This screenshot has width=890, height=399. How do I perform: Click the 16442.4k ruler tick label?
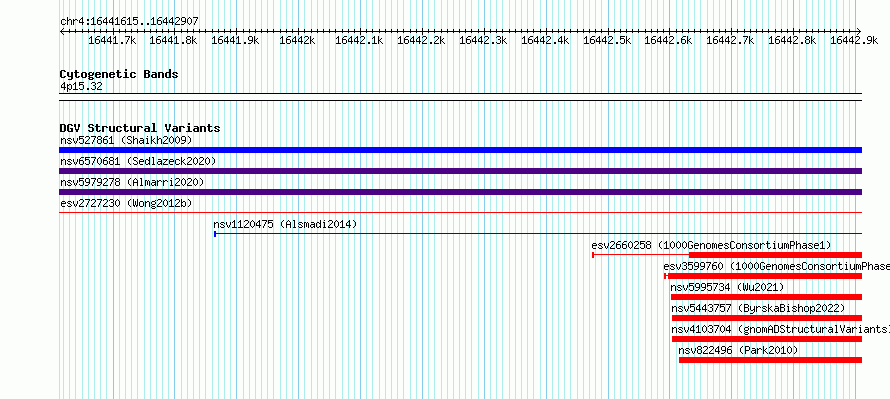(x=545, y=40)
